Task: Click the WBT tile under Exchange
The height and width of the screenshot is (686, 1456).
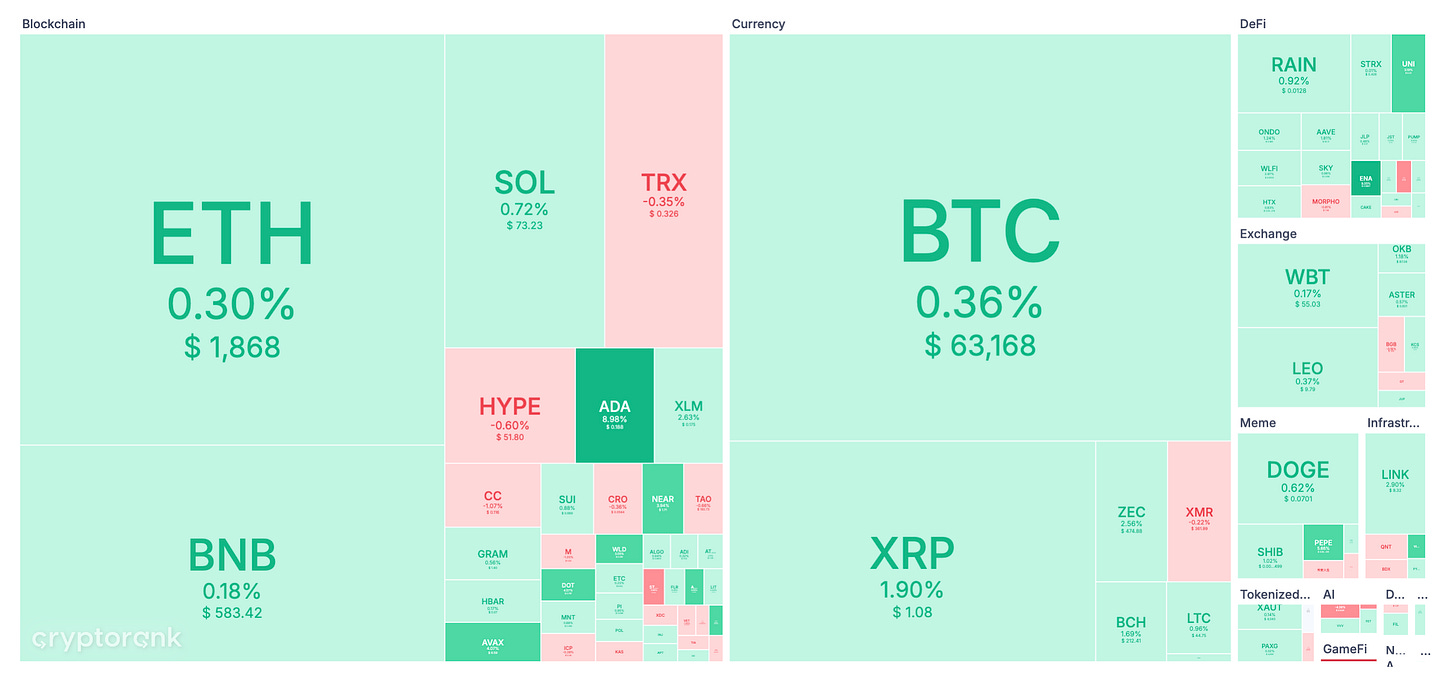Action: click(1307, 286)
